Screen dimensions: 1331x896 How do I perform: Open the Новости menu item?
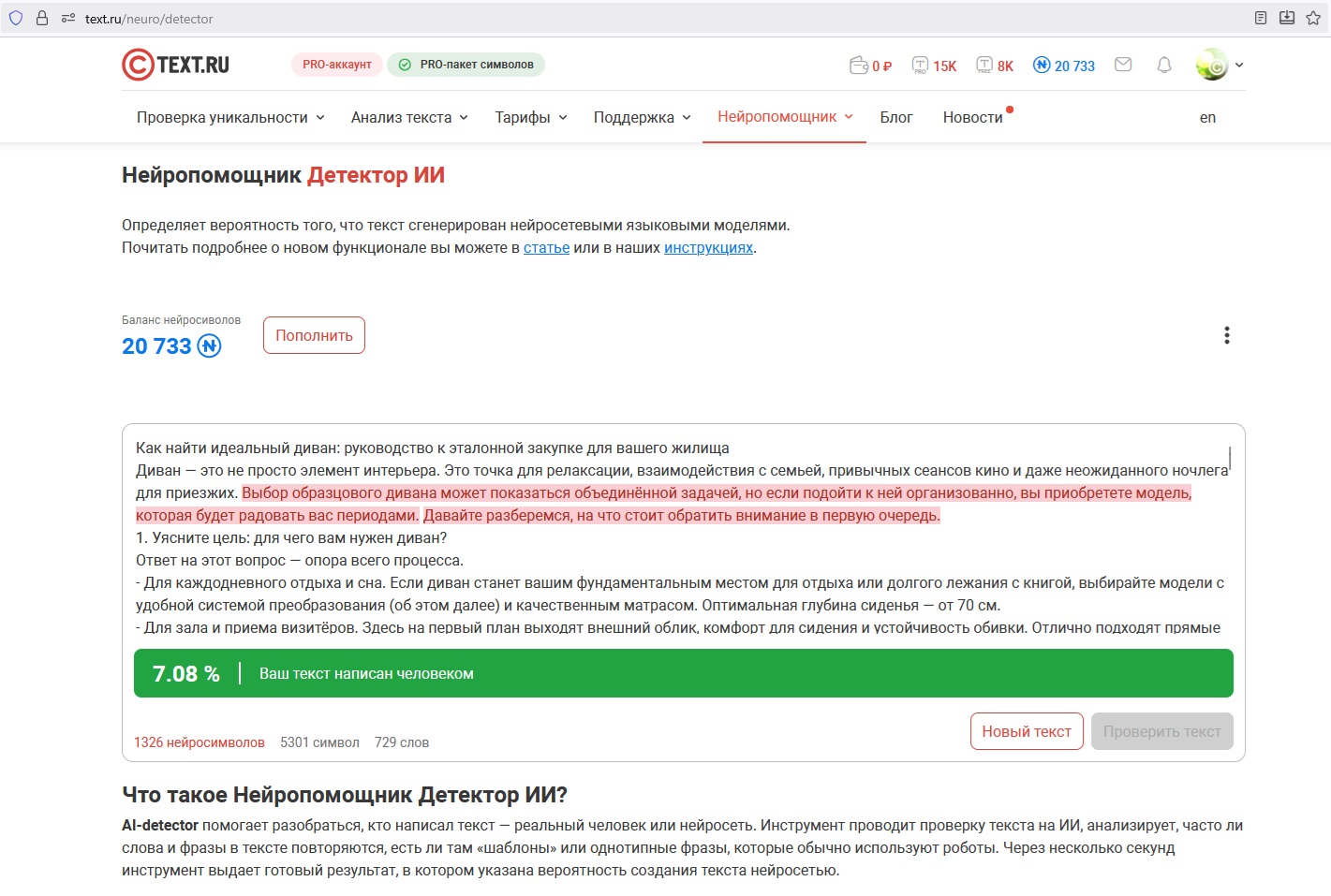(x=972, y=117)
